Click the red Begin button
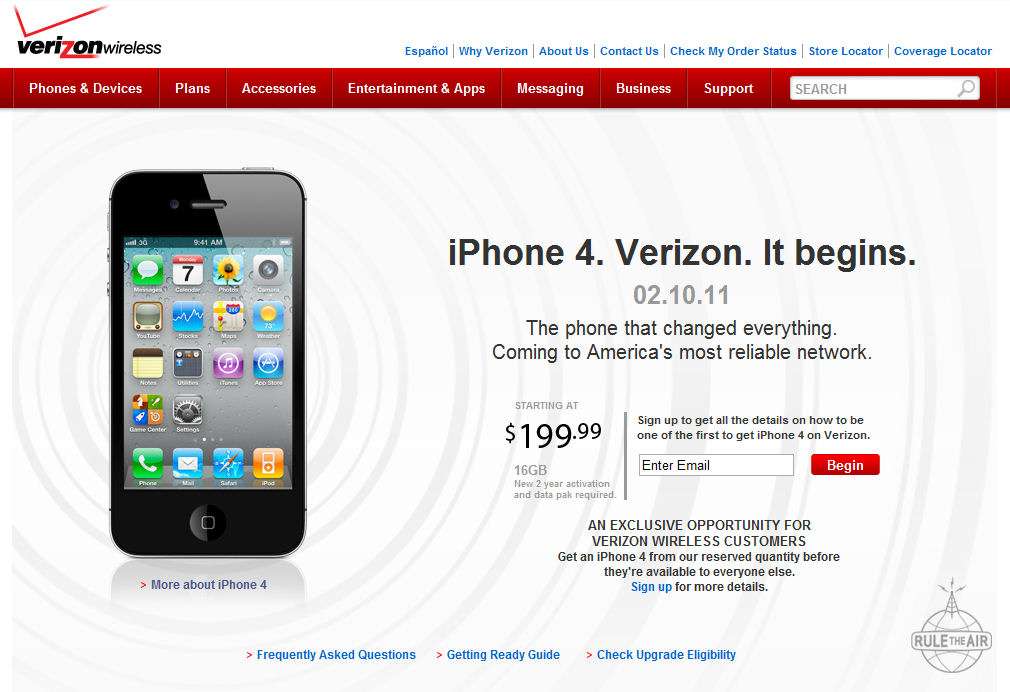The height and width of the screenshot is (692, 1010). [x=845, y=465]
